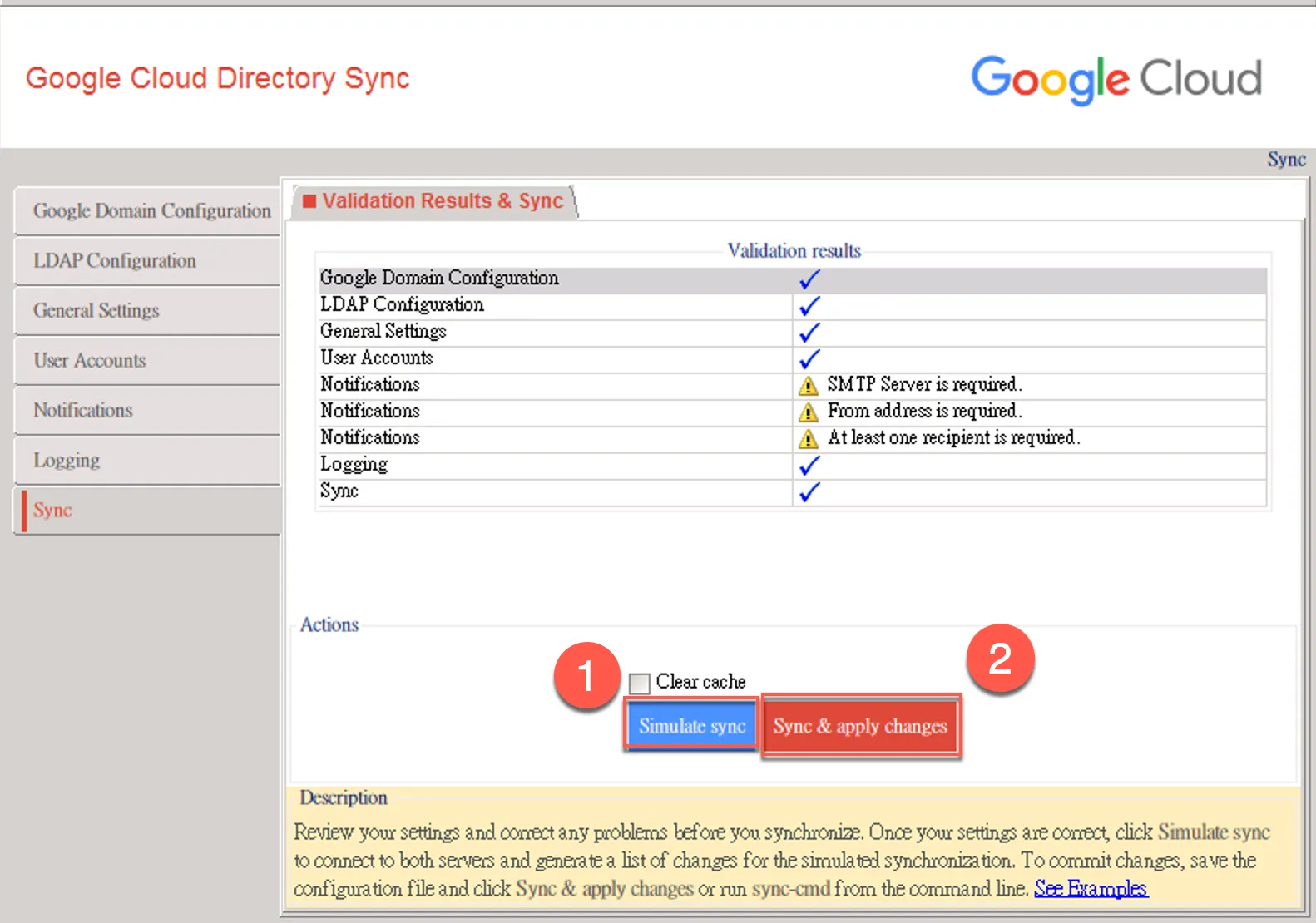
Task: Open the General Settings sidebar tab
Action: click(x=147, y=311)
